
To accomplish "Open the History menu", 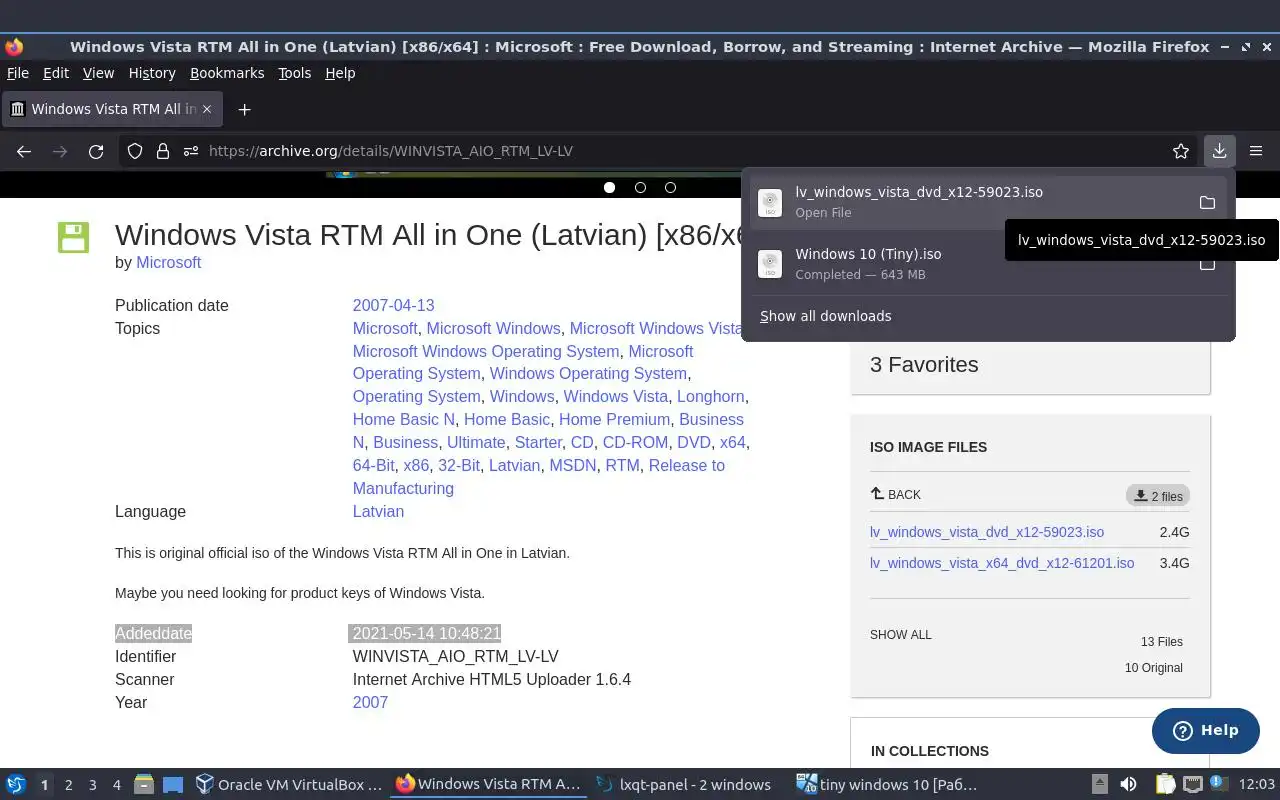I will tap(152, 73).
